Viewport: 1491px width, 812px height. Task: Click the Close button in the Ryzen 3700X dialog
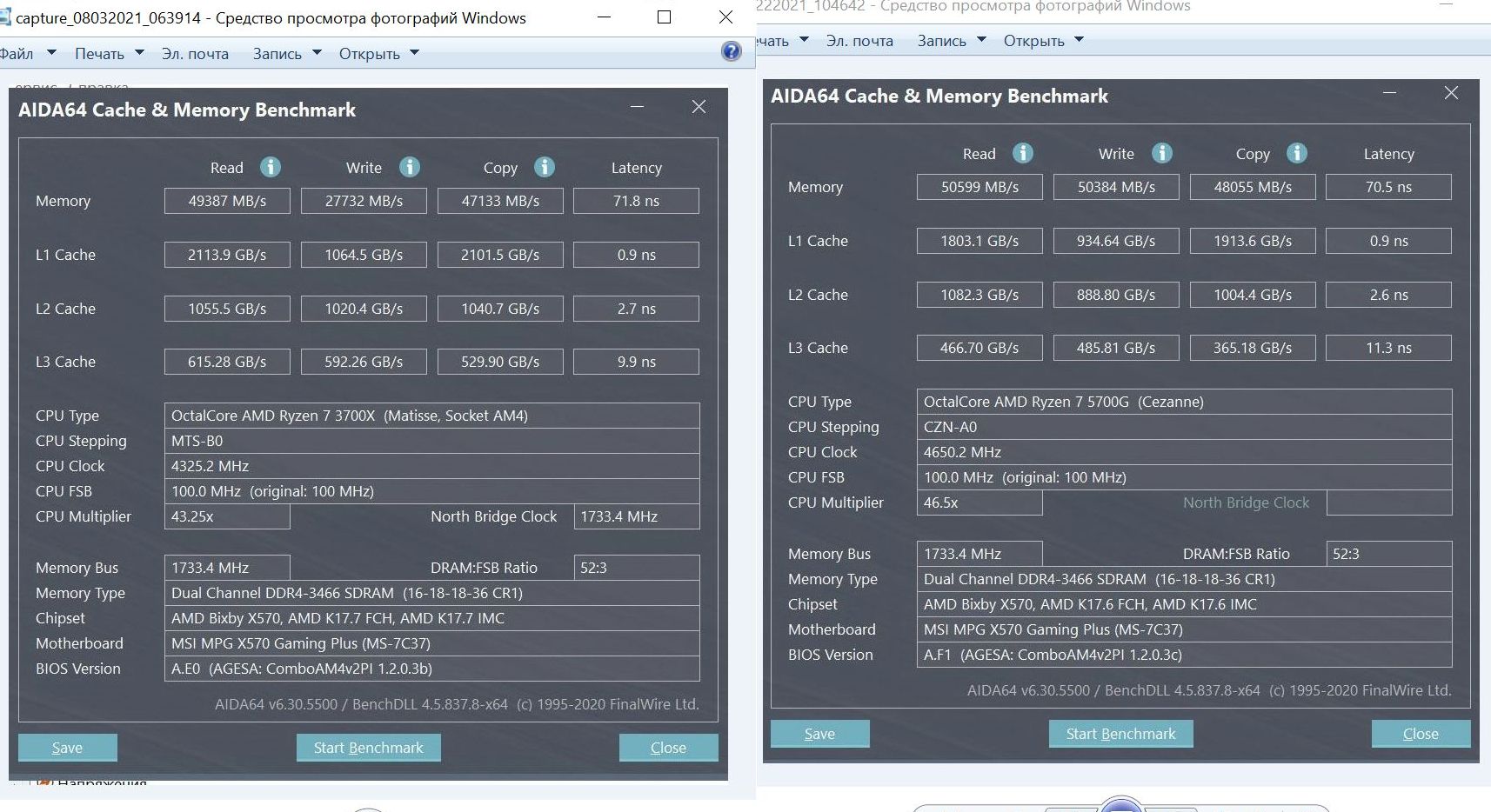[x=669, y=748]
